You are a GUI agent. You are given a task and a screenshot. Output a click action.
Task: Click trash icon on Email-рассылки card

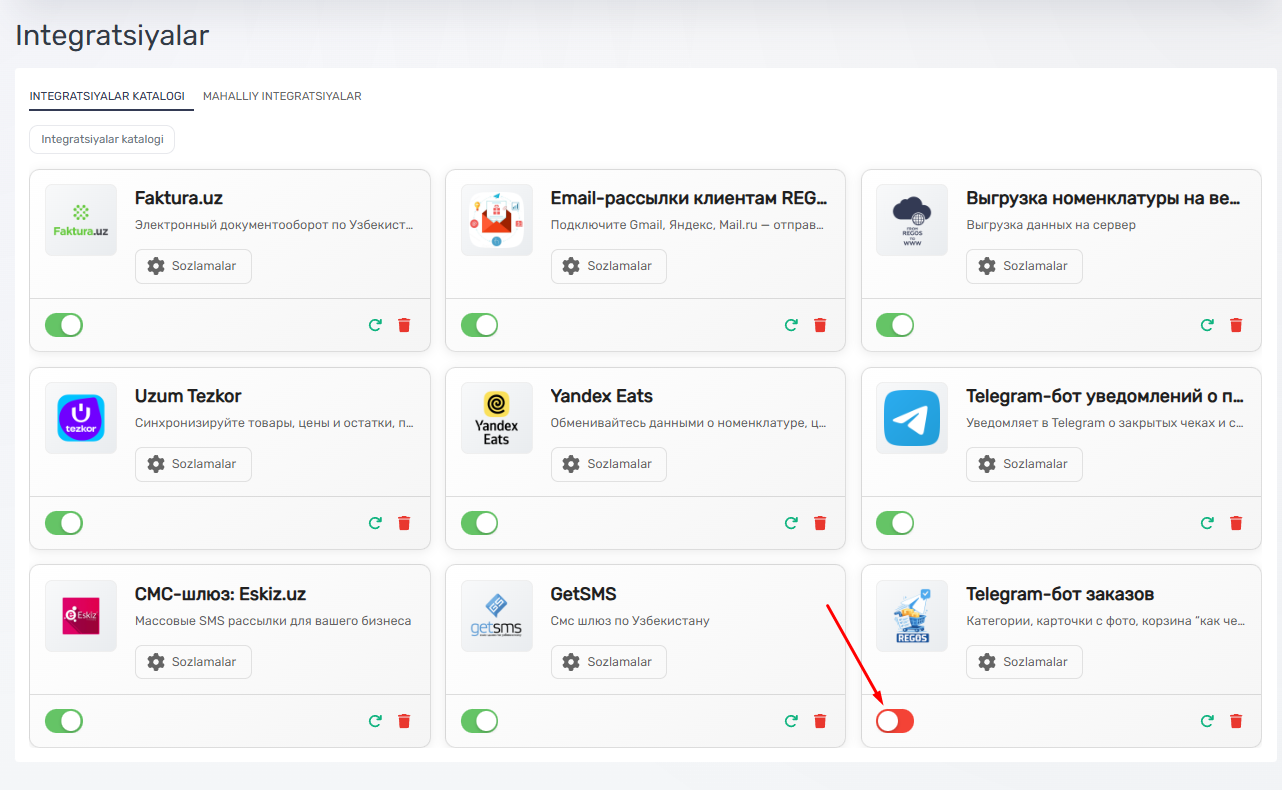coord(820,325)
